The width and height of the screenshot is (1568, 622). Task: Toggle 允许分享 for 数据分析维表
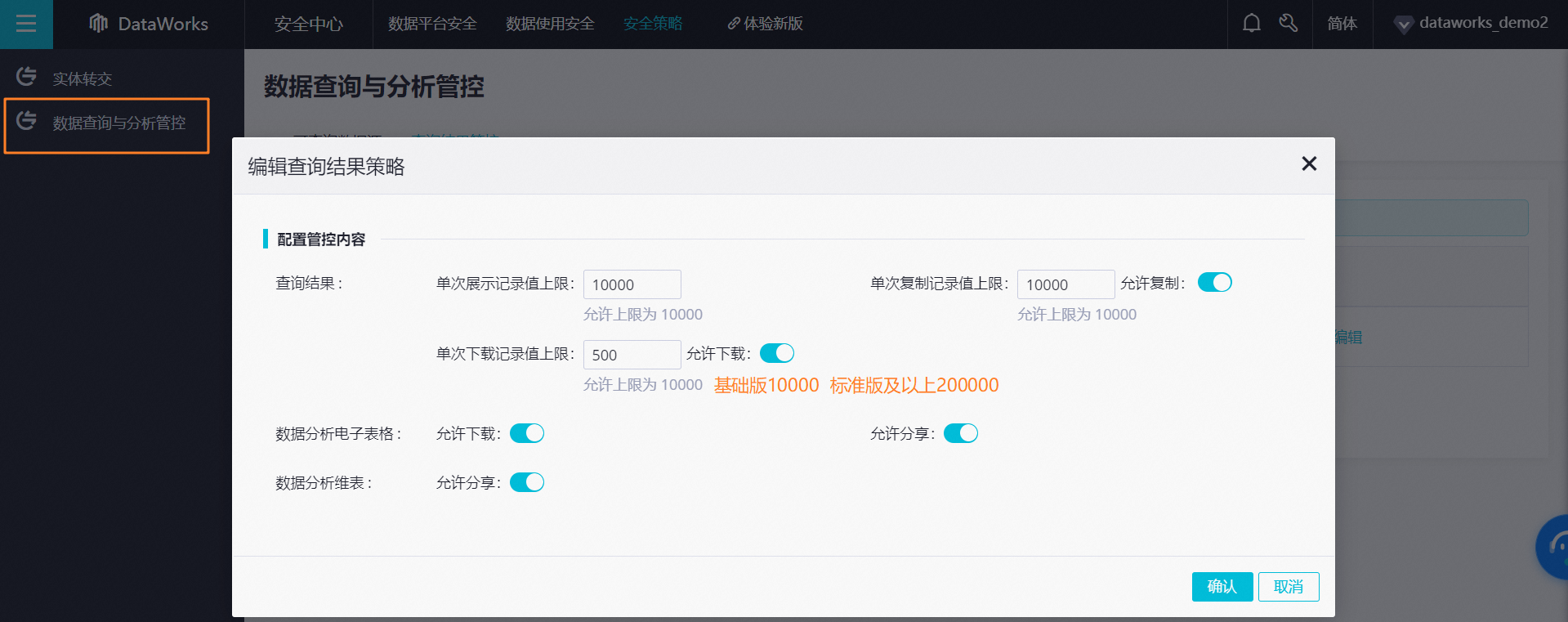pos(526,482)
